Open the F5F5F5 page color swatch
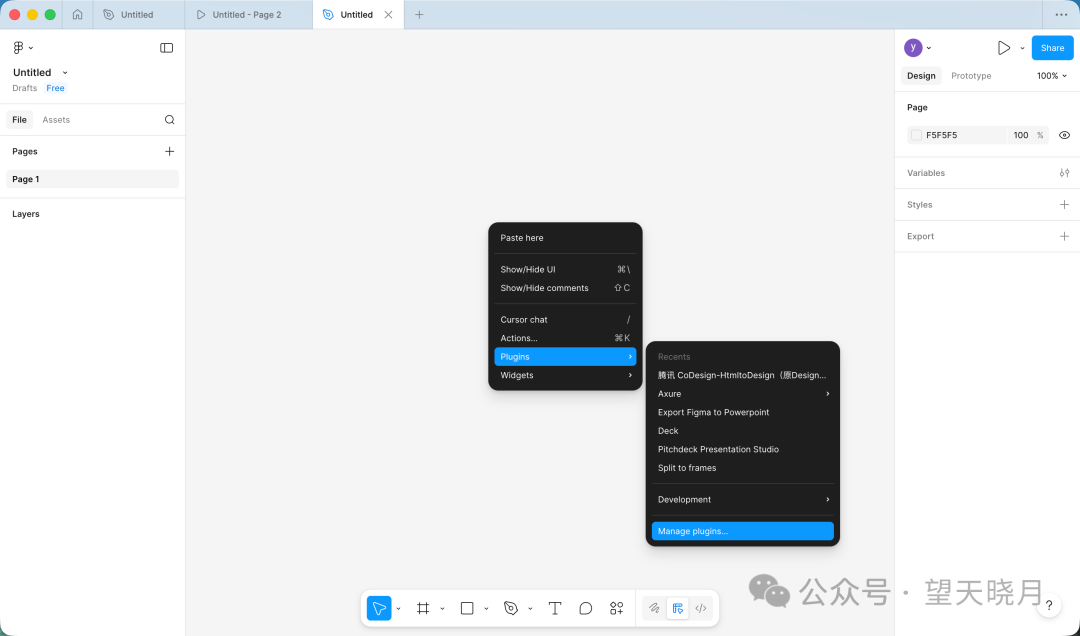The width and height of the screenshot is (1080, 636). 915,134
